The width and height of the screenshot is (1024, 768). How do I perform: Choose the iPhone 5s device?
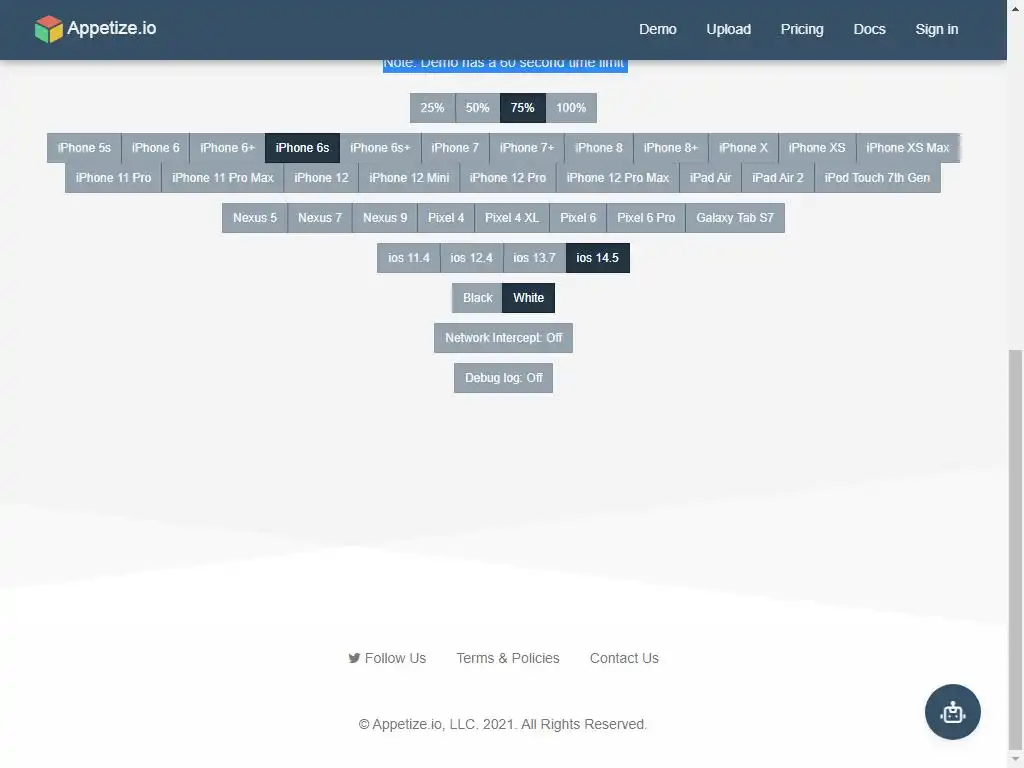(84, 148)
